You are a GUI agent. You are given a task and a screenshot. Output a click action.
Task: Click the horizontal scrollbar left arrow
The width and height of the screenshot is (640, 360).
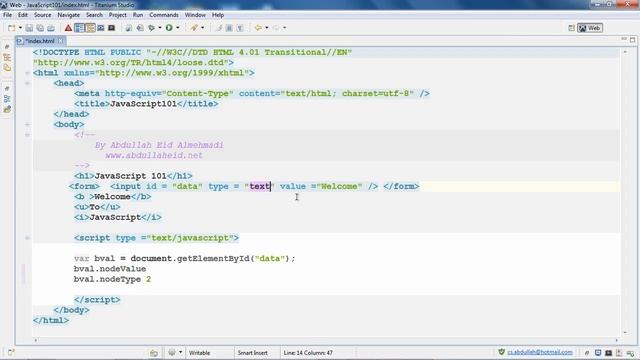tap(36, 340)
